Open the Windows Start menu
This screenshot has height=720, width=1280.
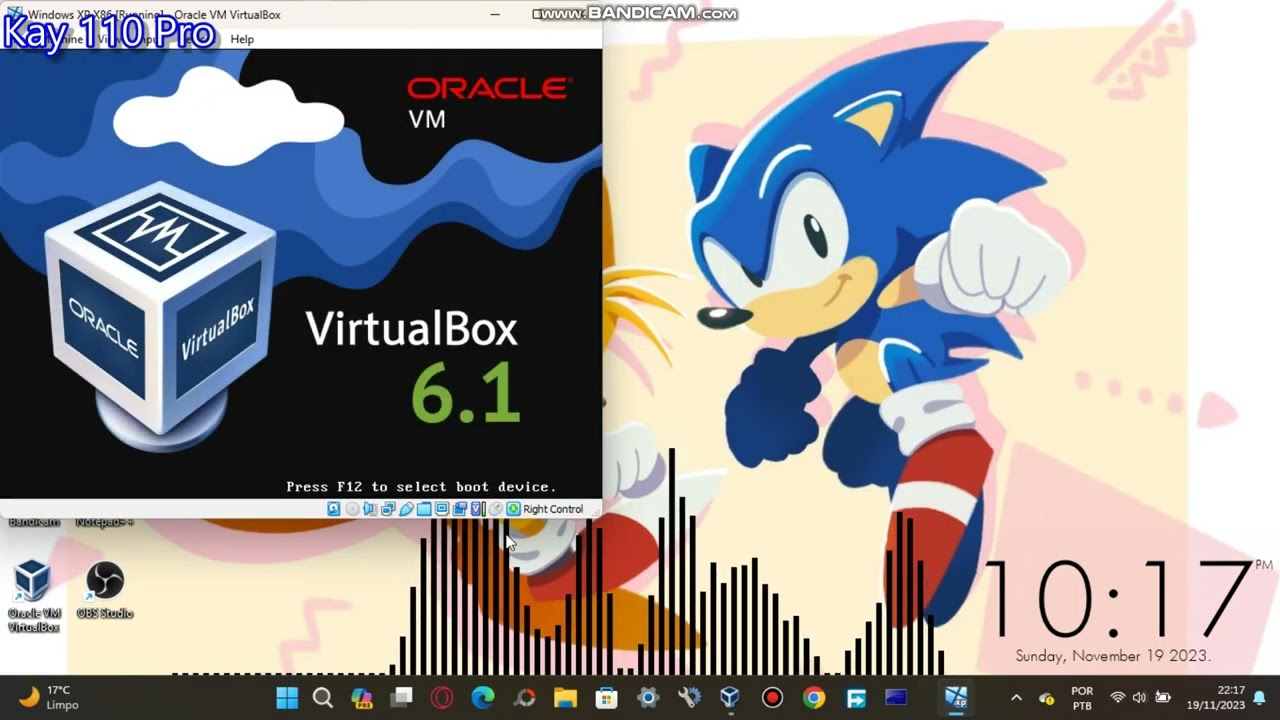287,697
